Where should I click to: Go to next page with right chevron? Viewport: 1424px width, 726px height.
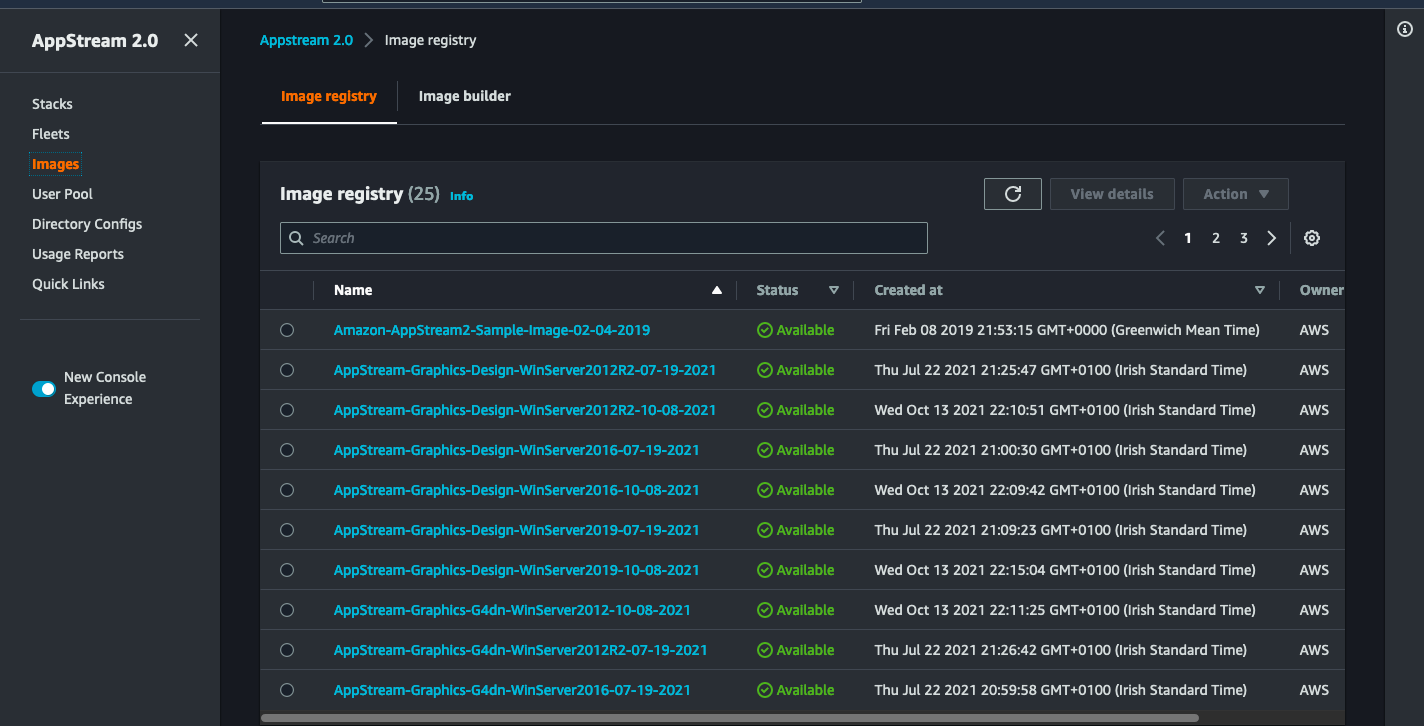1272,238
